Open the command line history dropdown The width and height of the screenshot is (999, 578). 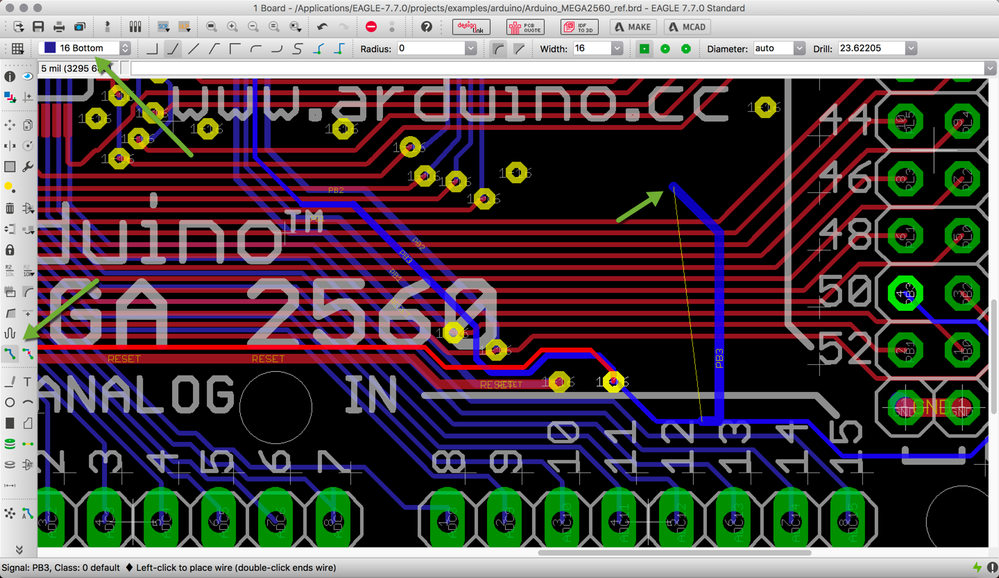[x=989, y=68]
